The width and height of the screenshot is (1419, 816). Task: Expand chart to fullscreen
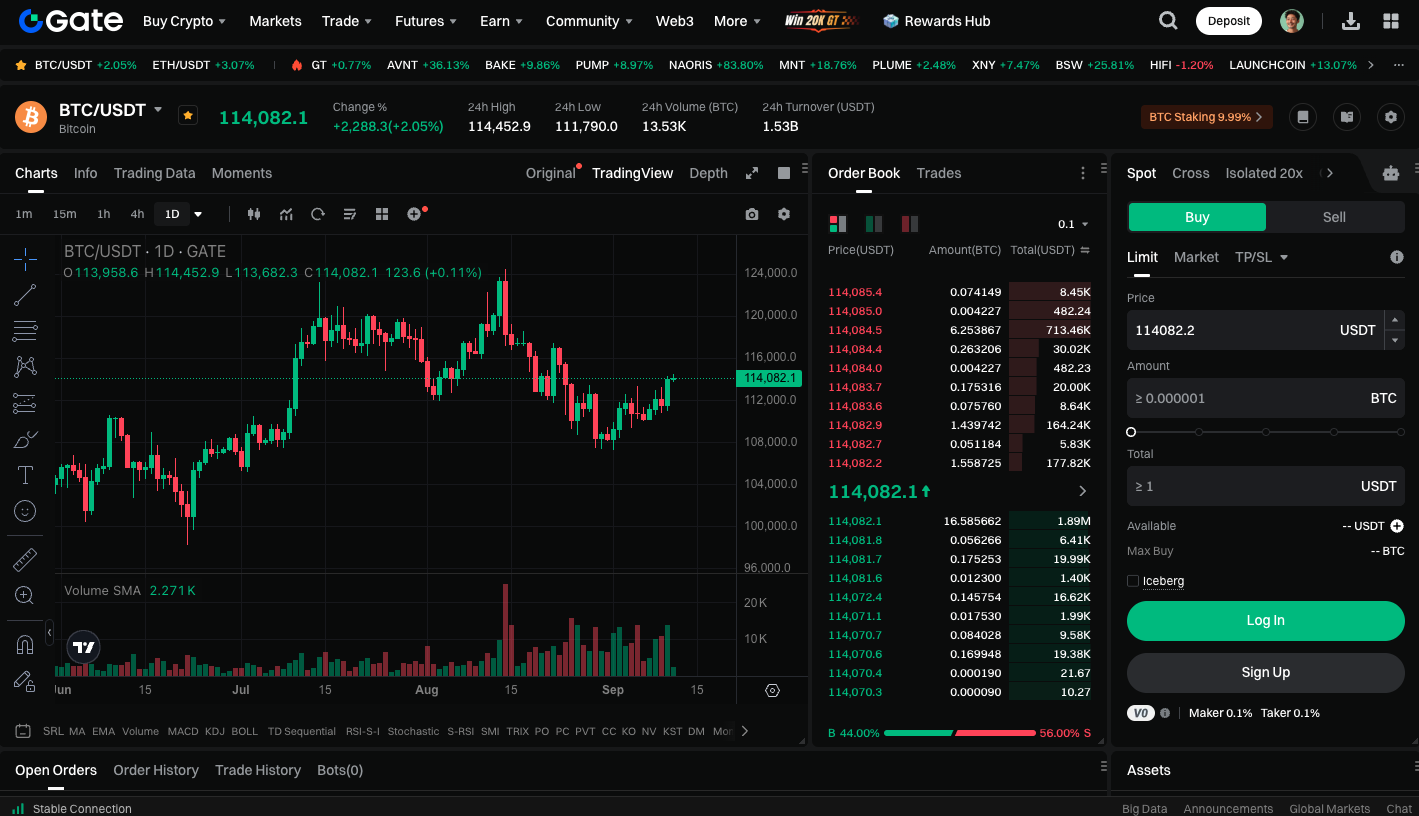pyautogui.click(x=752, y=173)
